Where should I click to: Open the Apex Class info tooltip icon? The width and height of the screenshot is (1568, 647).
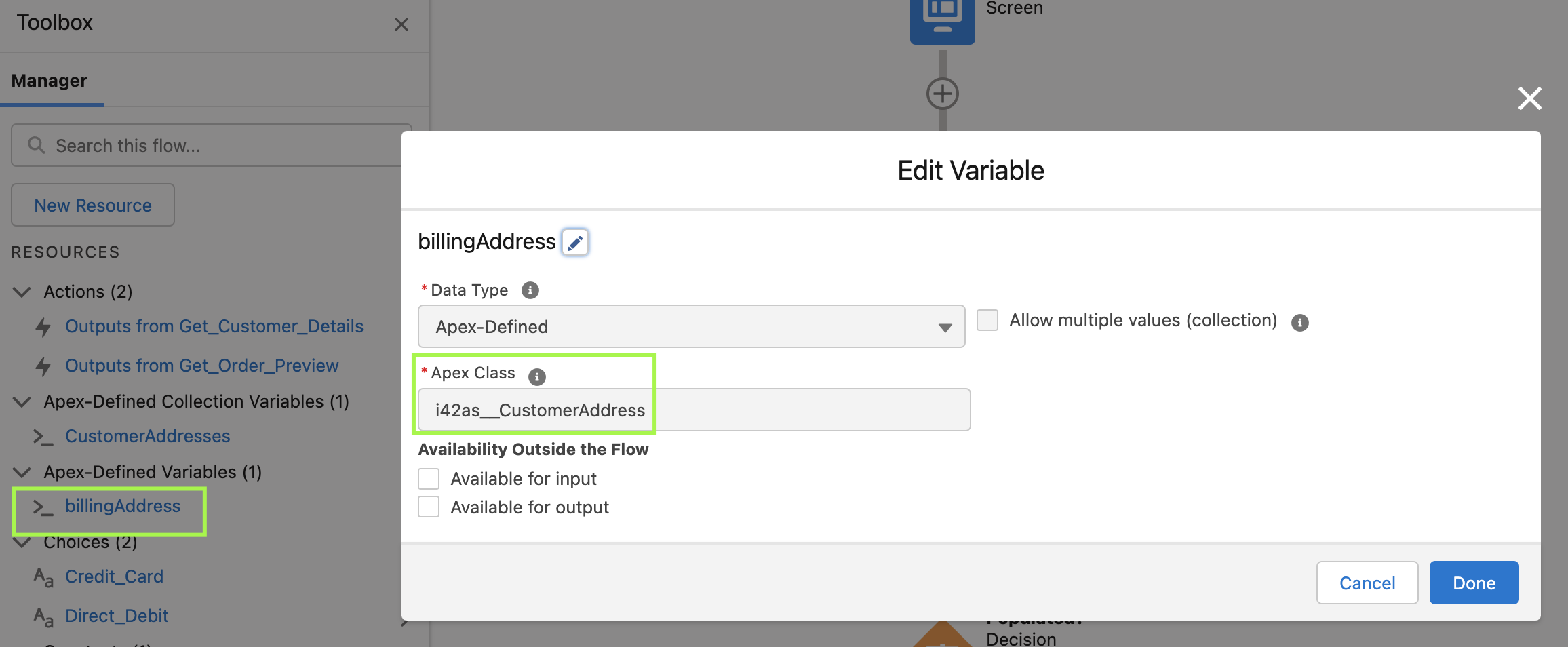tap(537, 376)
